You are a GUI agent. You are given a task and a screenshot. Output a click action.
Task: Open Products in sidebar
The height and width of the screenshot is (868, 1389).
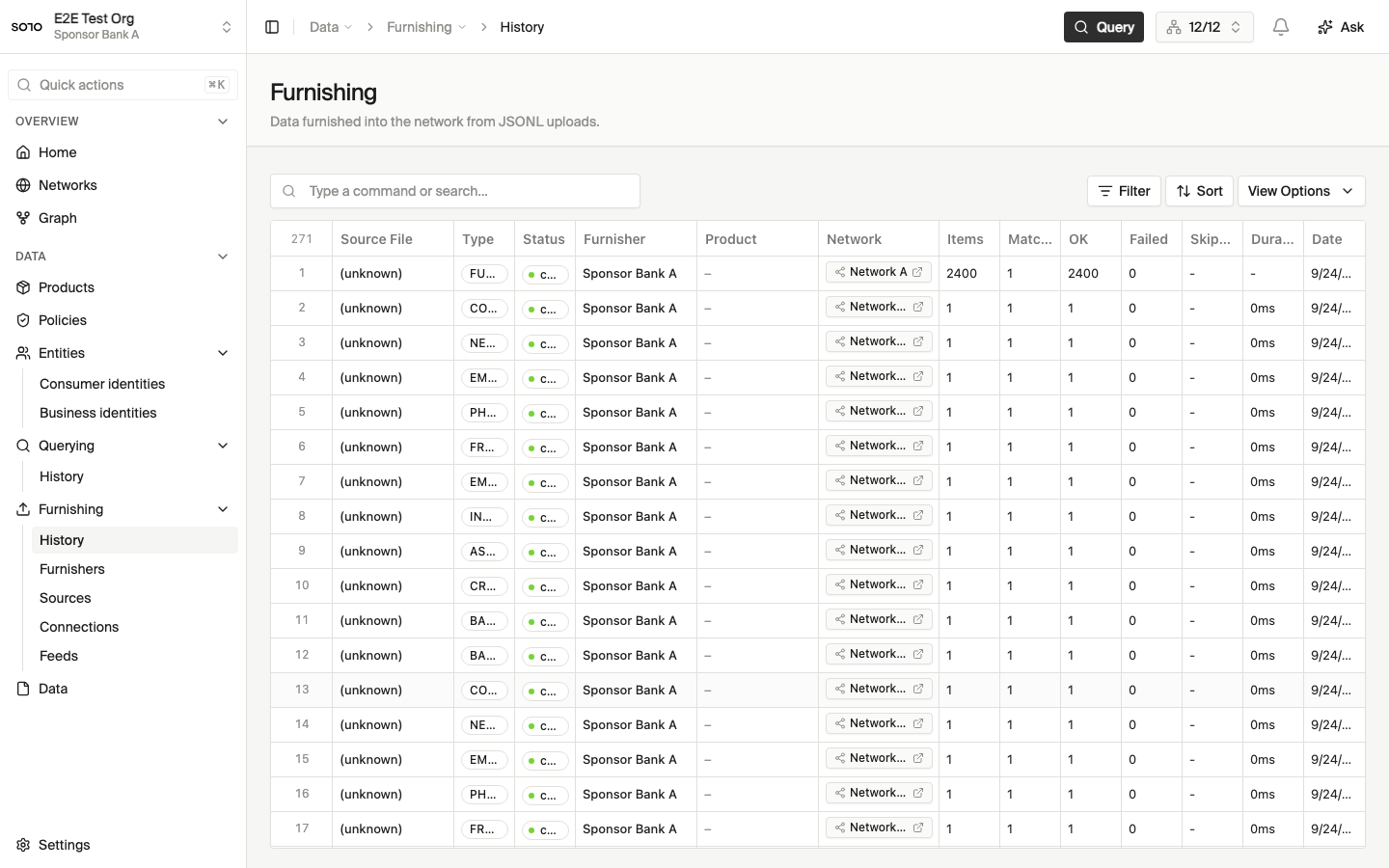123,287
